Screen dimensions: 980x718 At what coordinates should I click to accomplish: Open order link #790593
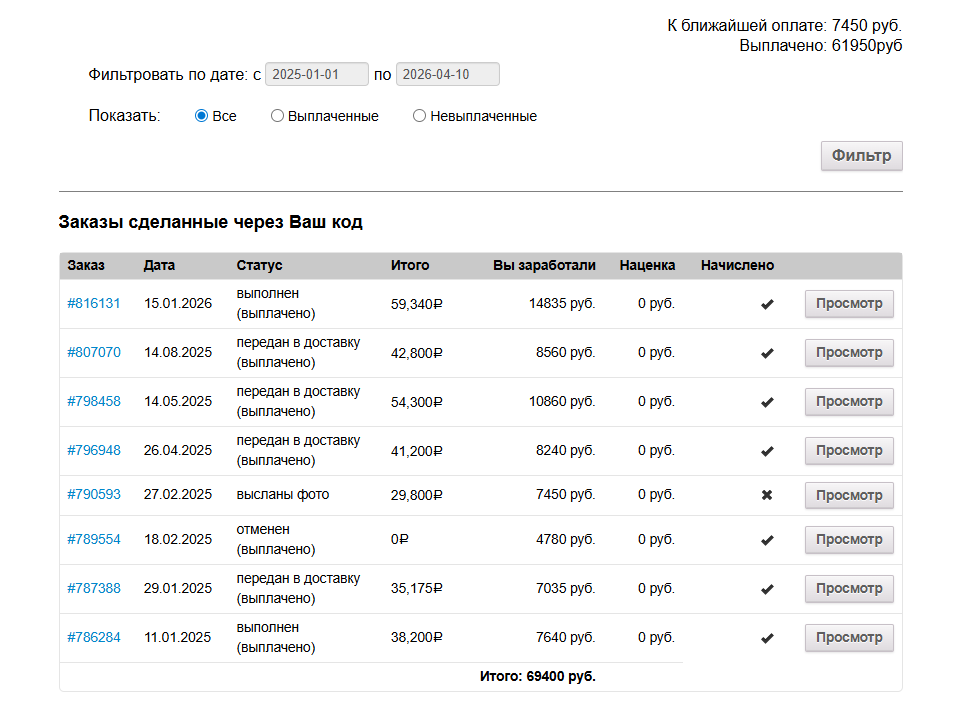pos(94,495)
